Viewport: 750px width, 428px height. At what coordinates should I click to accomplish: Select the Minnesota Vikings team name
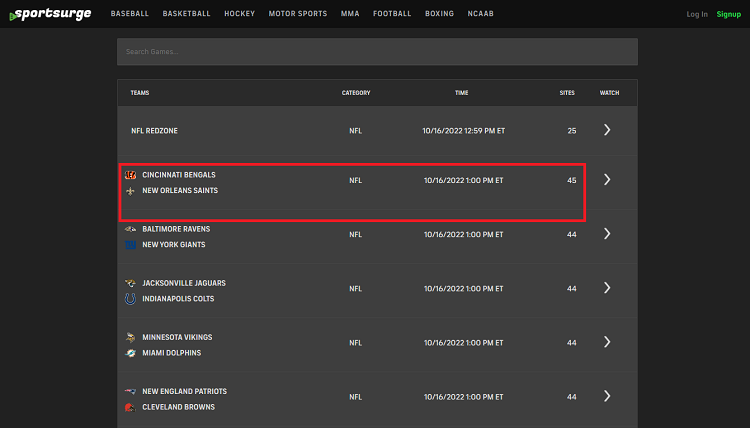coord(177,338)
